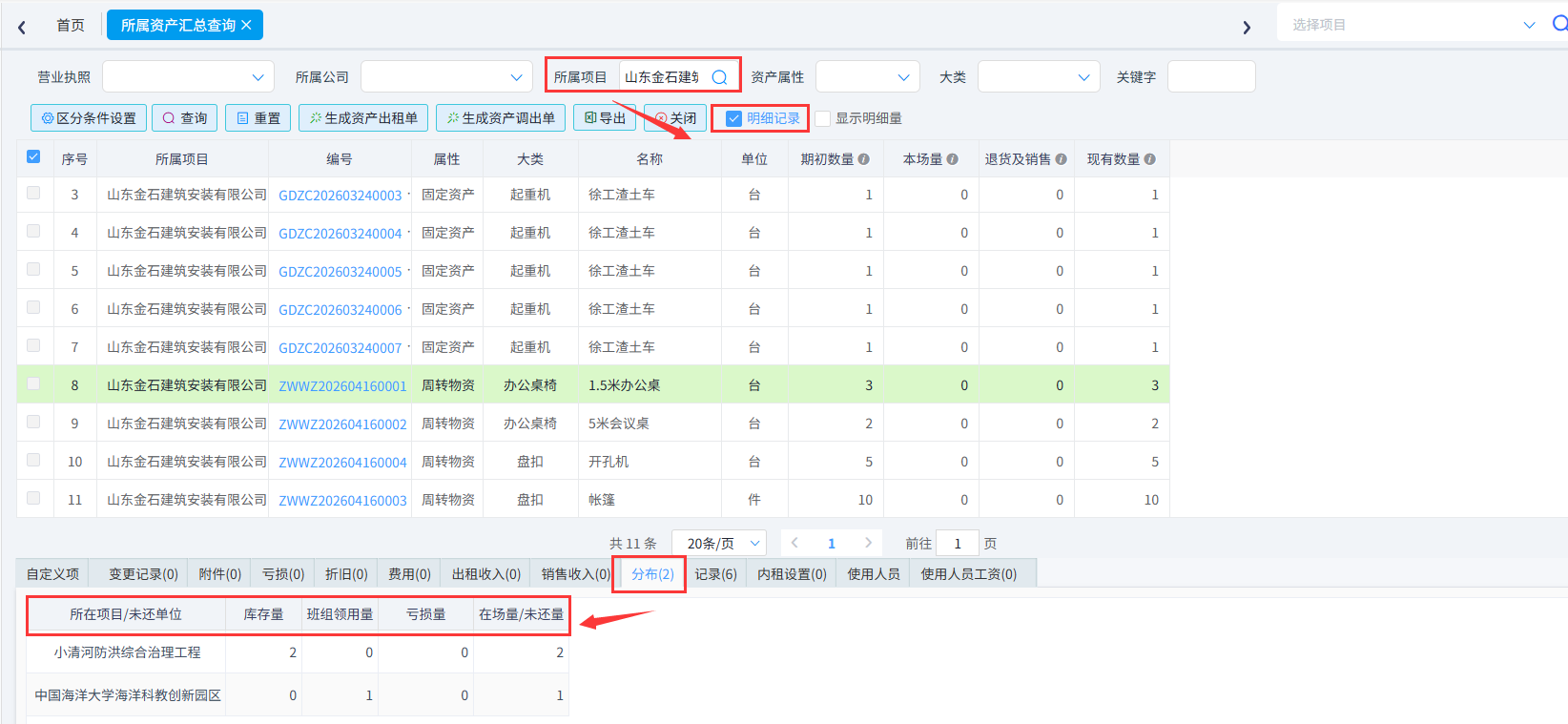This screenshot has width=1568, height=724.
Task: Open the 分布(2) tab
Action: click(x=652, y=574)
